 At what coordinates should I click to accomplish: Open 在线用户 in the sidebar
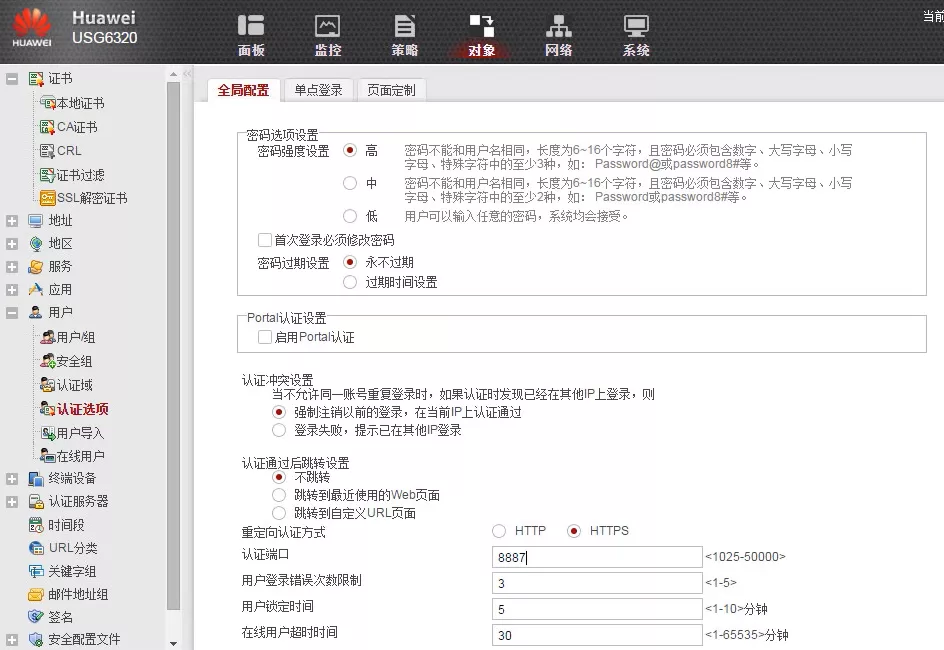[80, 456]
